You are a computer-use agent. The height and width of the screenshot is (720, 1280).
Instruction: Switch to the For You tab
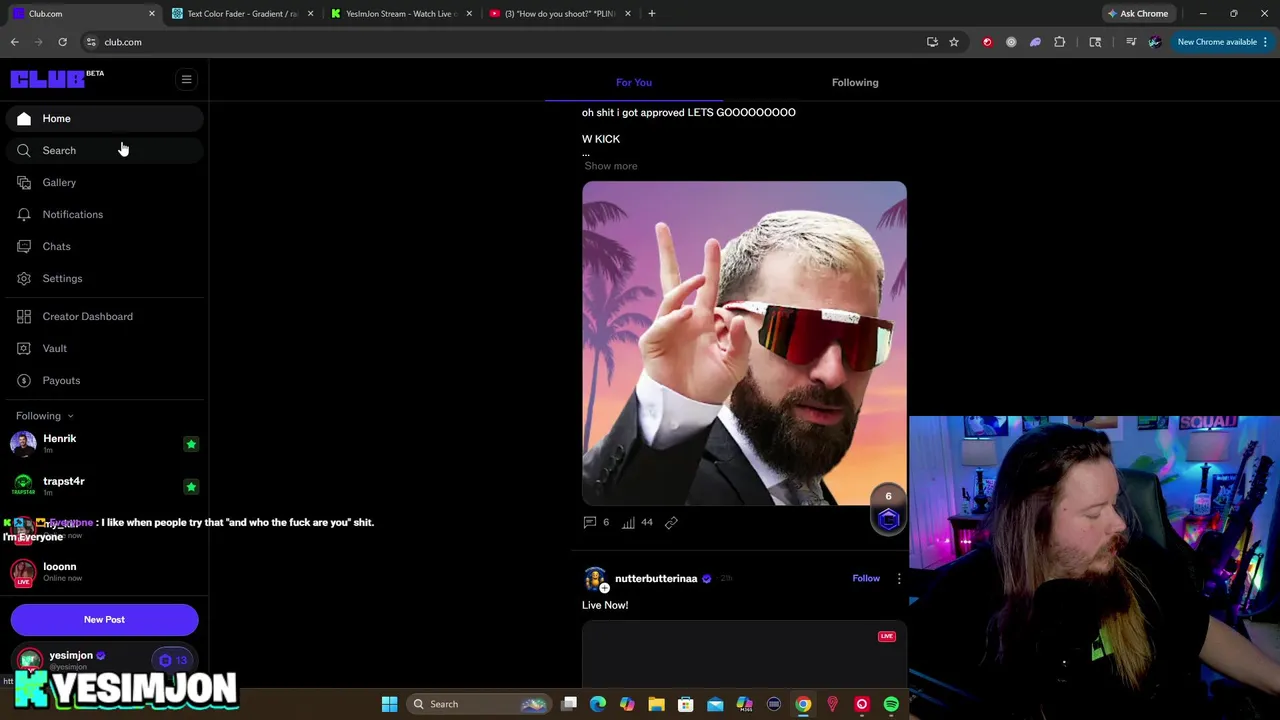[634, 82]
